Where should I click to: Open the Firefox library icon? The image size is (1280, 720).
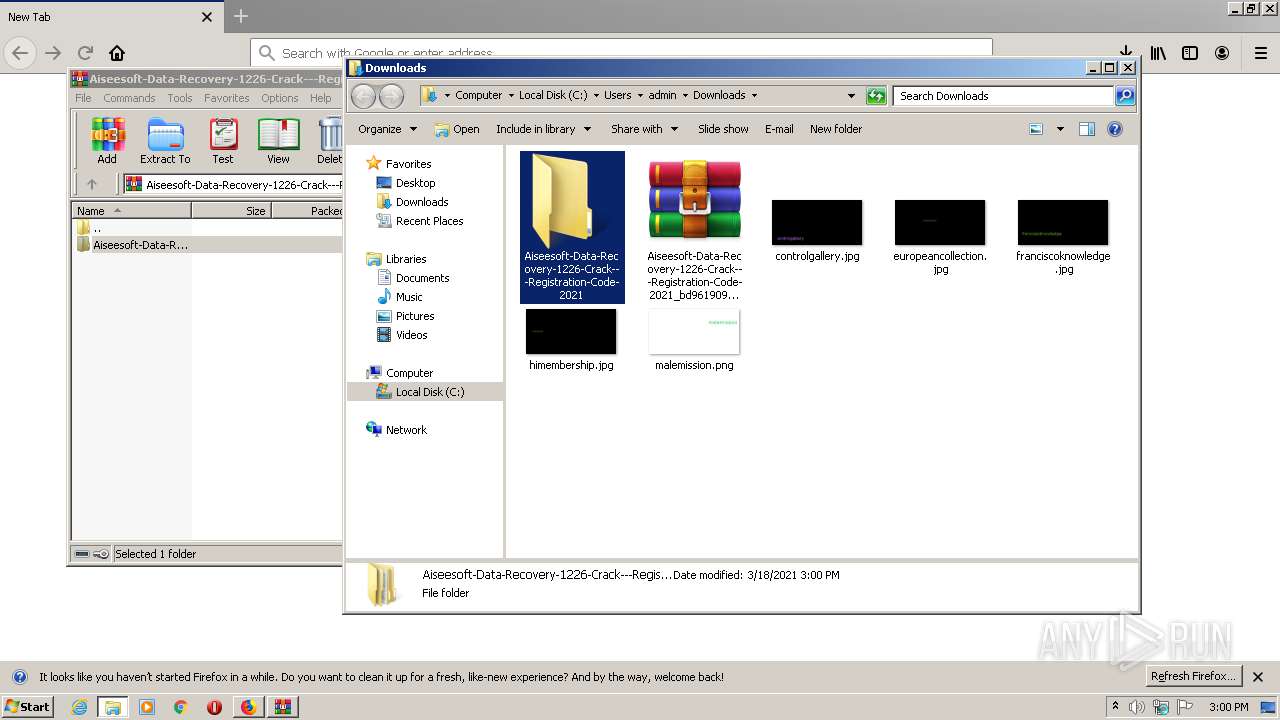coord(1158,53)
